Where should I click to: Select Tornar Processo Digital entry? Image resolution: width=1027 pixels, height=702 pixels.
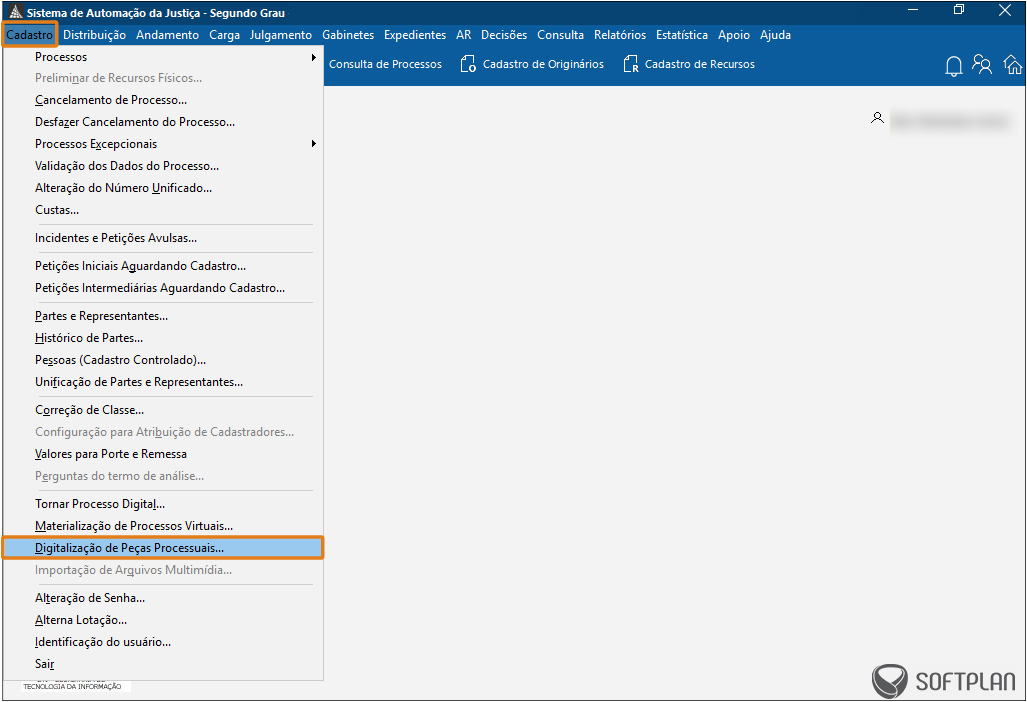coord(163,504)
